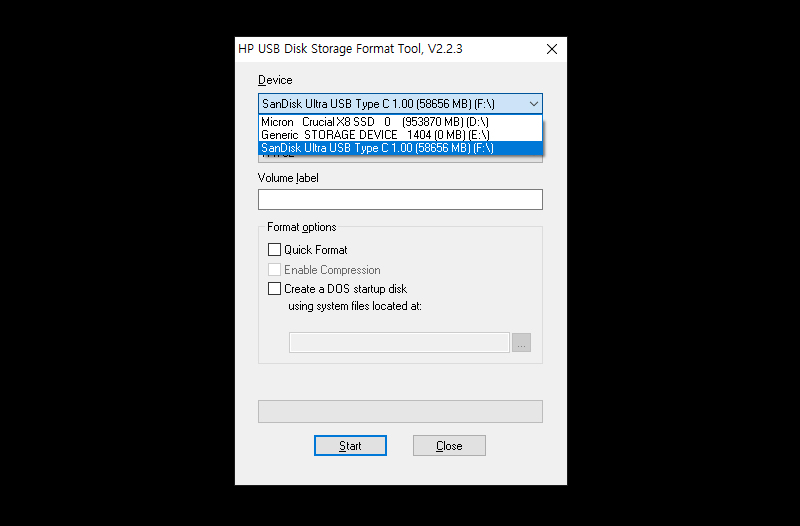Click the "Device" field label
Screen dimensions: 800x526
(x=275, y=80)
